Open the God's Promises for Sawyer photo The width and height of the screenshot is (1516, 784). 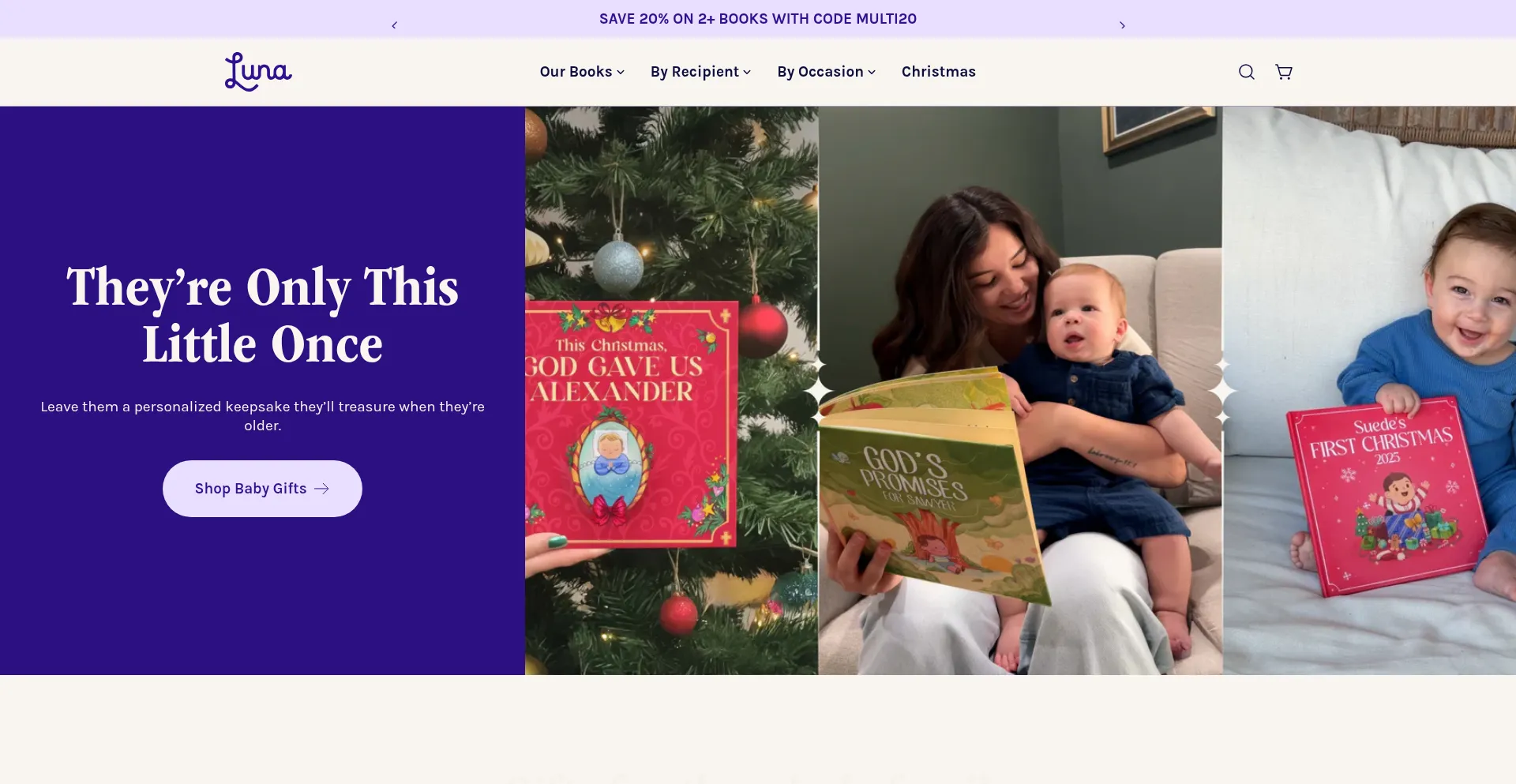[1020, 391]
